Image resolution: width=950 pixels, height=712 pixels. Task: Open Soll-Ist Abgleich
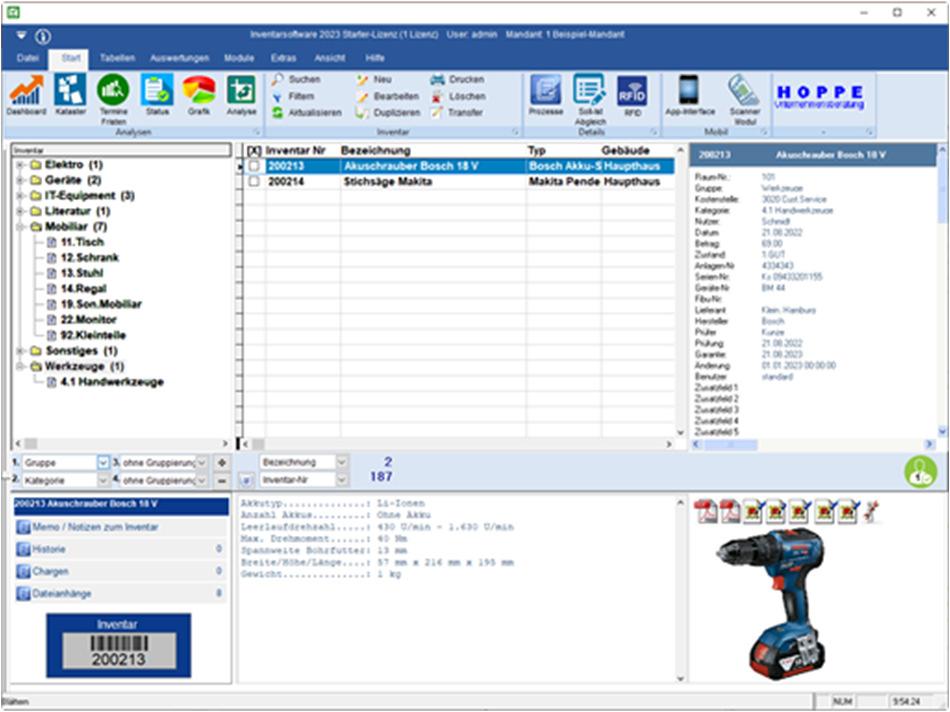590,99
